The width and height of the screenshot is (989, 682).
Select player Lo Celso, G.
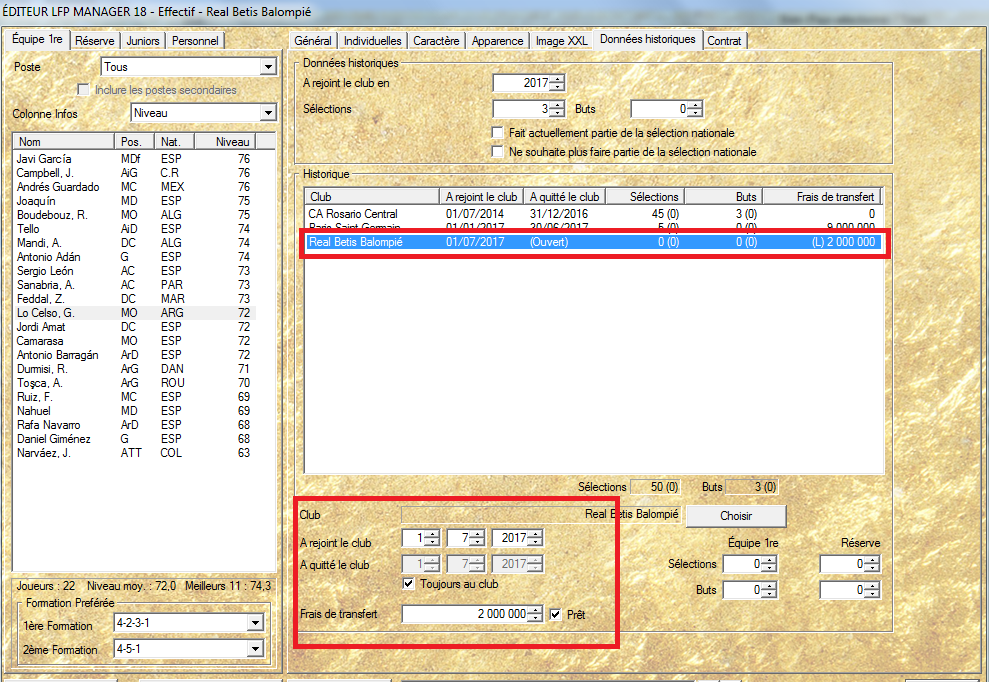[135, 313]
